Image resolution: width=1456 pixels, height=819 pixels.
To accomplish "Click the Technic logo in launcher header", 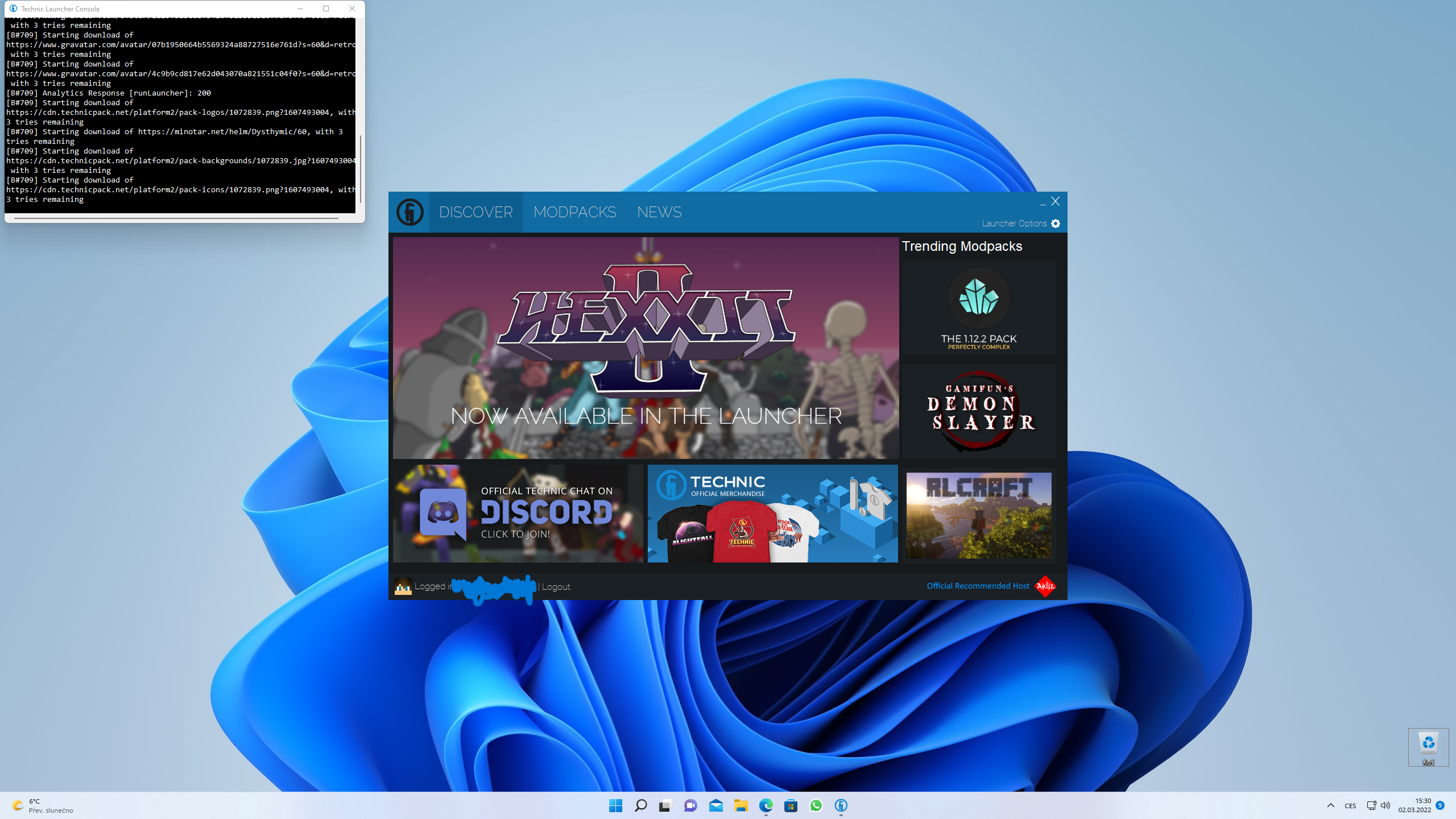I will pos(409,212).
